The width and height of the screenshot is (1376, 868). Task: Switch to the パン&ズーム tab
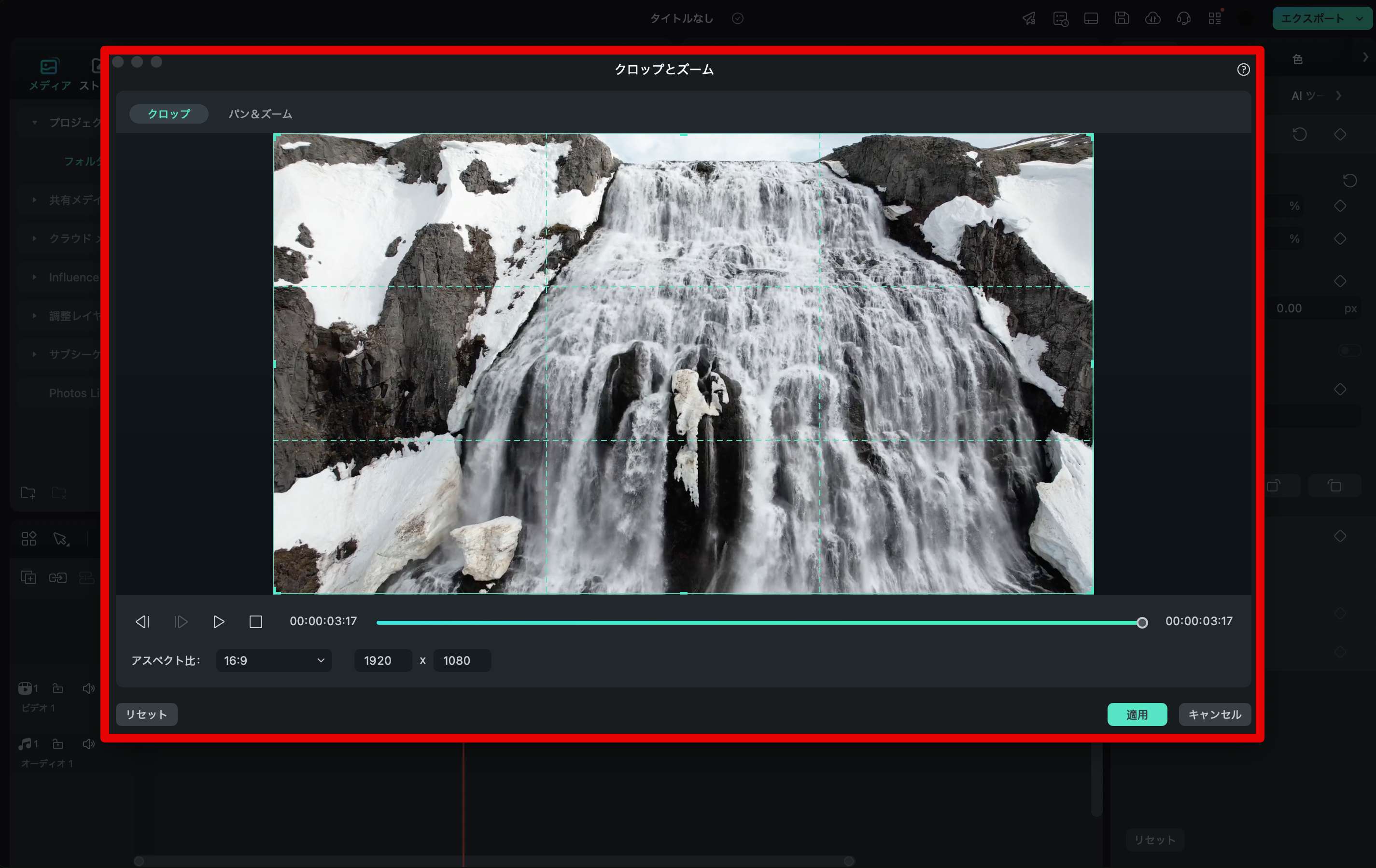(x=260, y=114)
